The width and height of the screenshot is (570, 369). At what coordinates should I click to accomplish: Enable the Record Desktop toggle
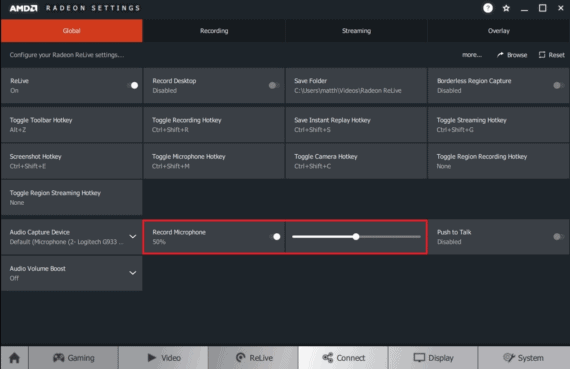click(x=274, y=85)
